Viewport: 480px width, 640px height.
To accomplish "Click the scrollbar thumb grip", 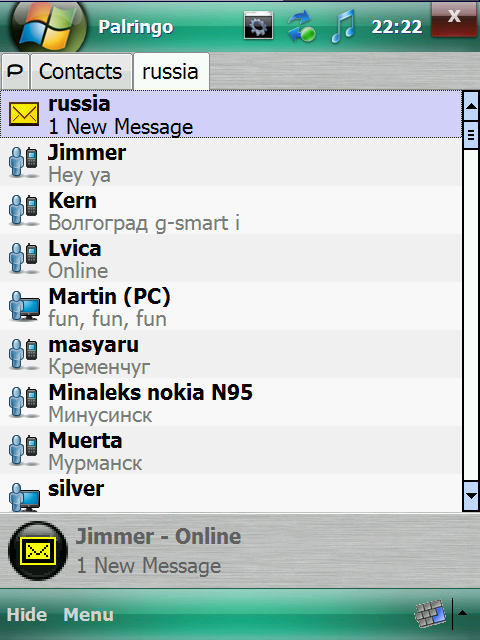I will (471, 135).
